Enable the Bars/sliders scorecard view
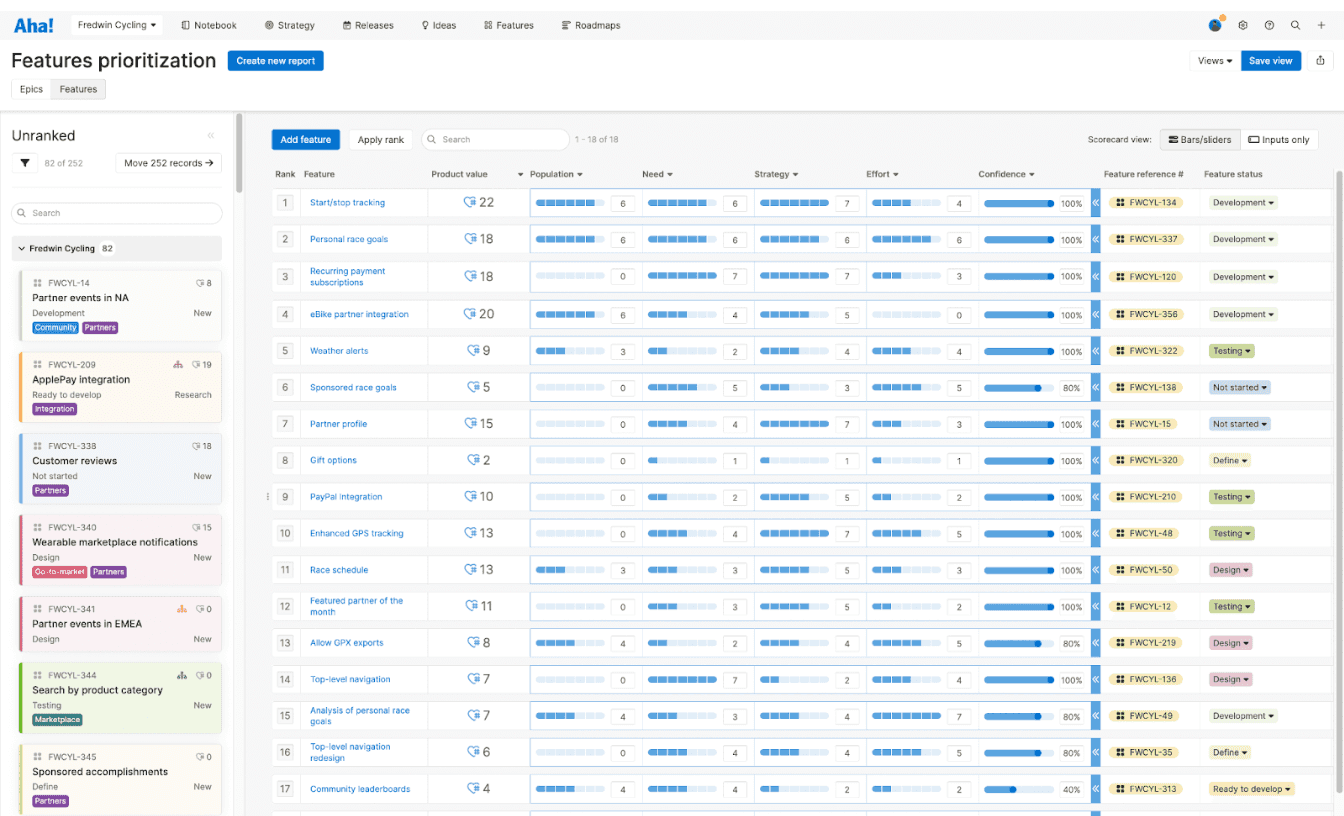 (x=1199, y=139)
